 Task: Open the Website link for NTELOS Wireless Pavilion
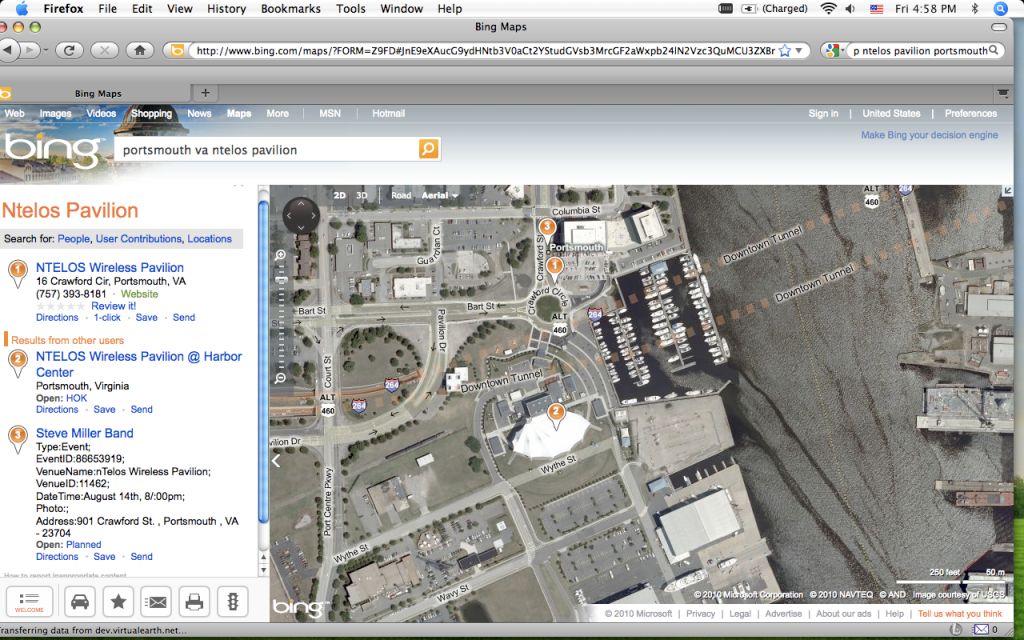139,294
